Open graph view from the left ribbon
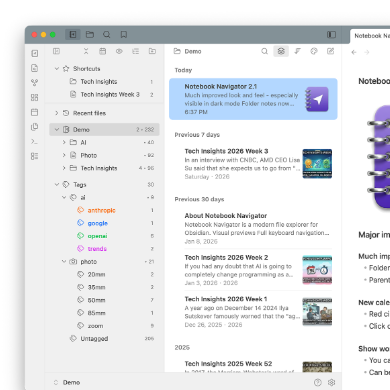This screenshot has width=390, height=390. 35,82
